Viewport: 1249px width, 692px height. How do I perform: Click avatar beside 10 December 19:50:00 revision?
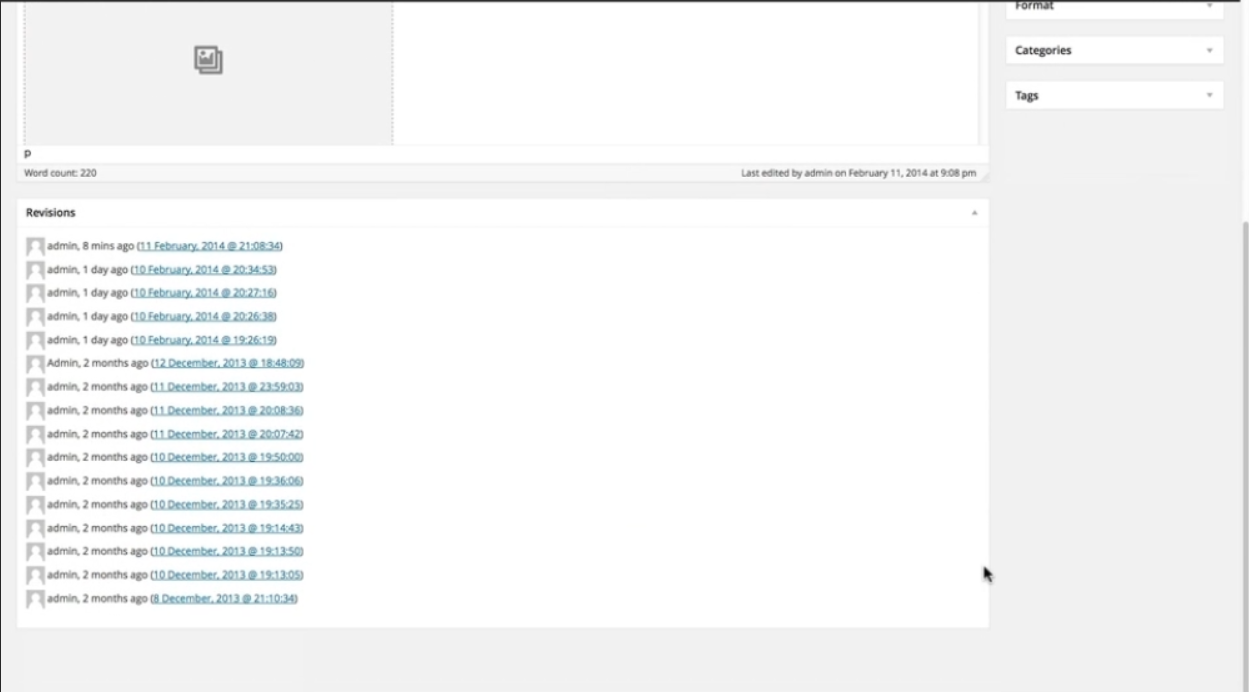tap(36, 458)
